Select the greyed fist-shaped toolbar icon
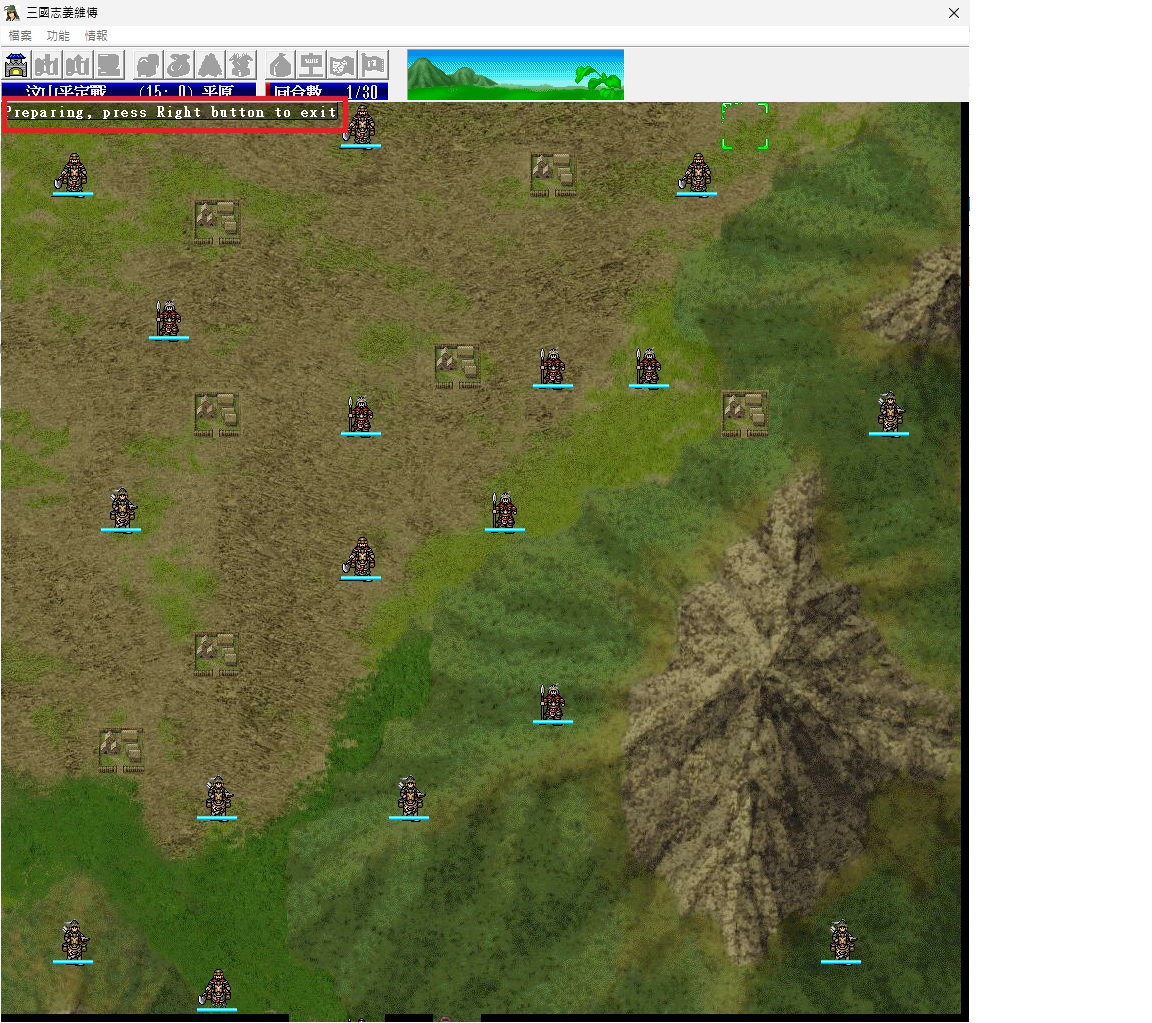1152x1023 pixels. coord(148,65)
